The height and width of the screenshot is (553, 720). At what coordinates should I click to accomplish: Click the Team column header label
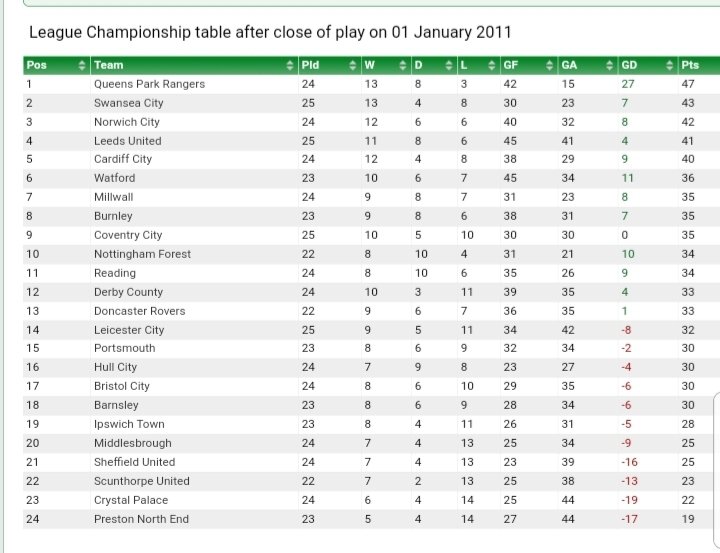109,65
